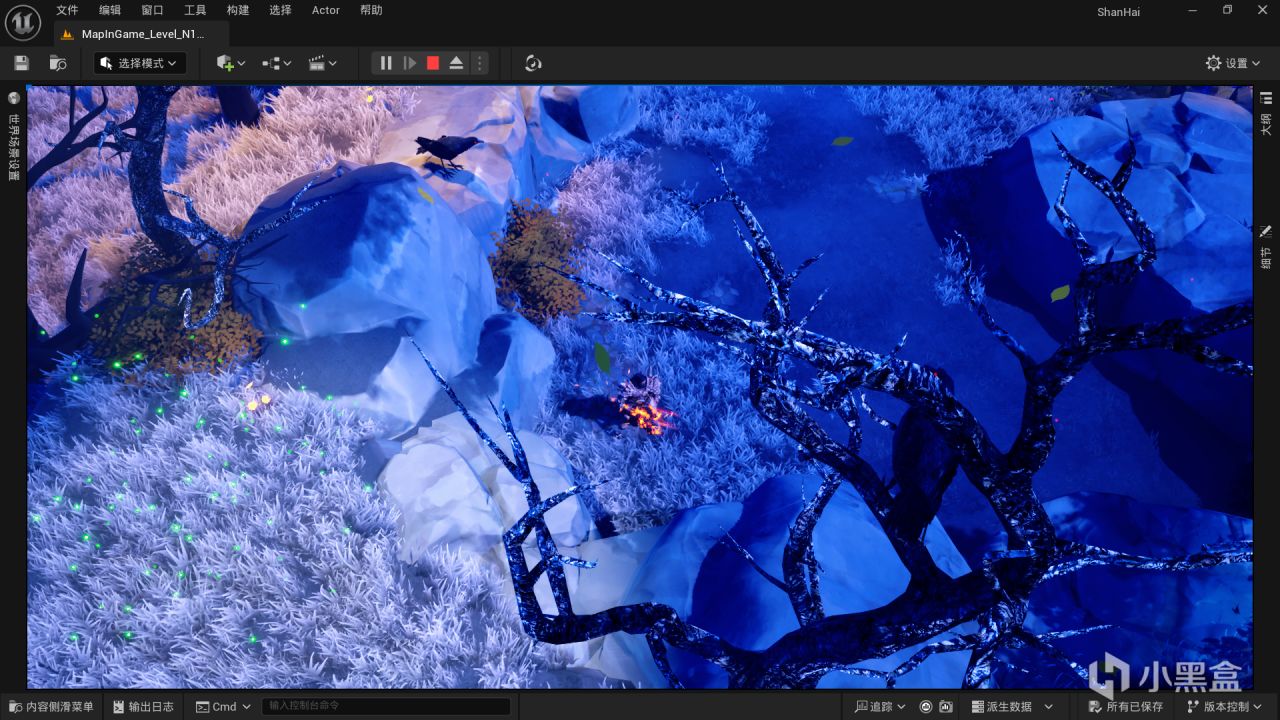This screenshot has width=1280, height=720.
Task: Open the 设置 settings dropdown
Action: point(1233,63)
